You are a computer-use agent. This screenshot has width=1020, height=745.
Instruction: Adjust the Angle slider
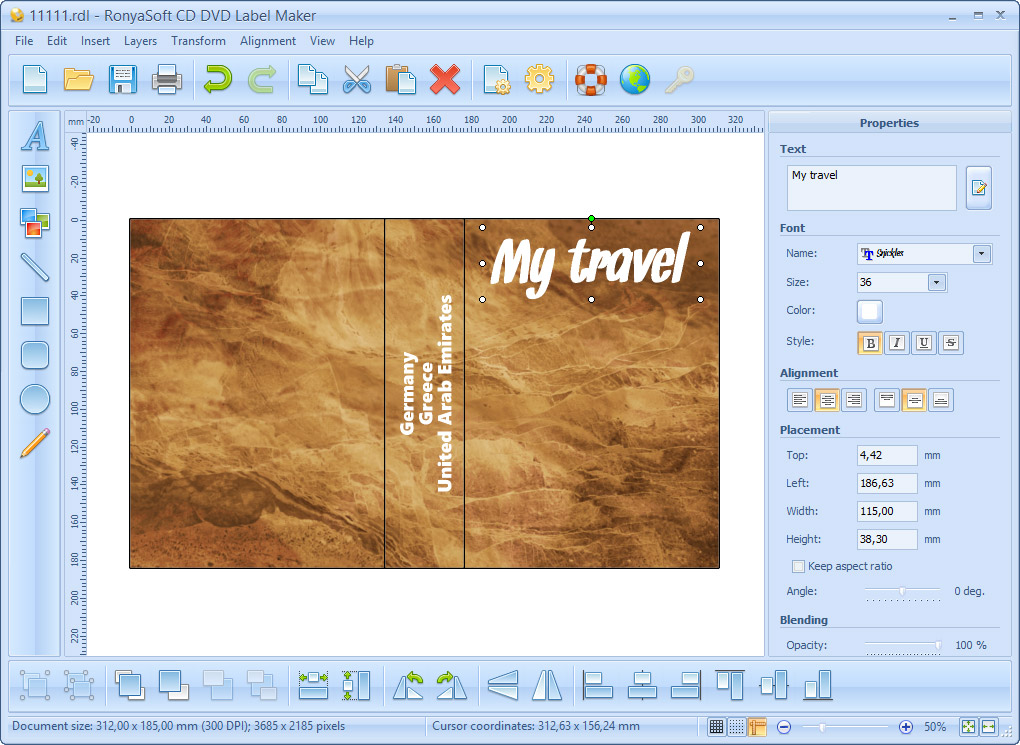tap(903, 591)
